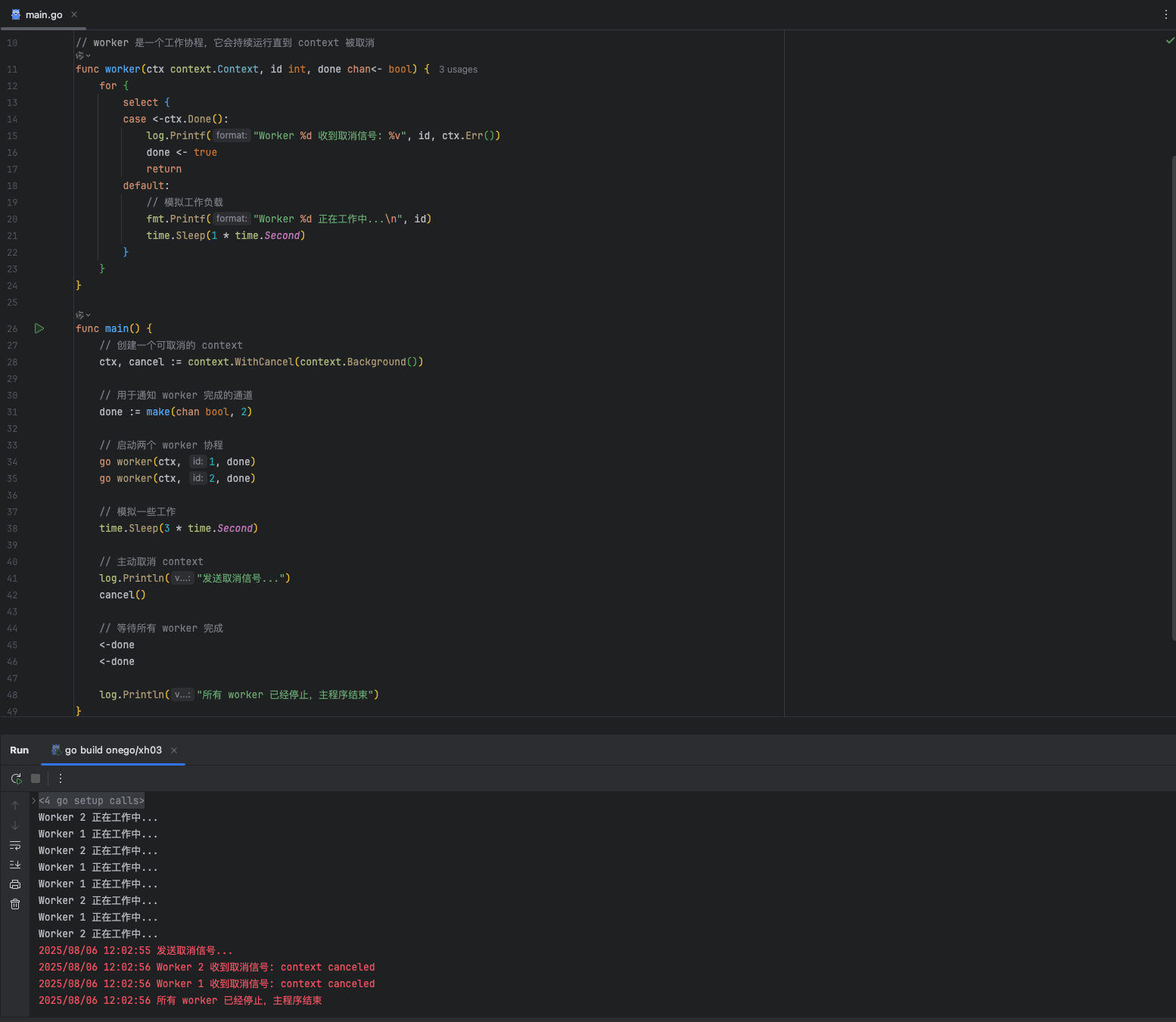Image resolution: width=1176 pixels, height=1022 pixels.
Task: Click the up stack trace arrow
Action: tap(15, 806)
